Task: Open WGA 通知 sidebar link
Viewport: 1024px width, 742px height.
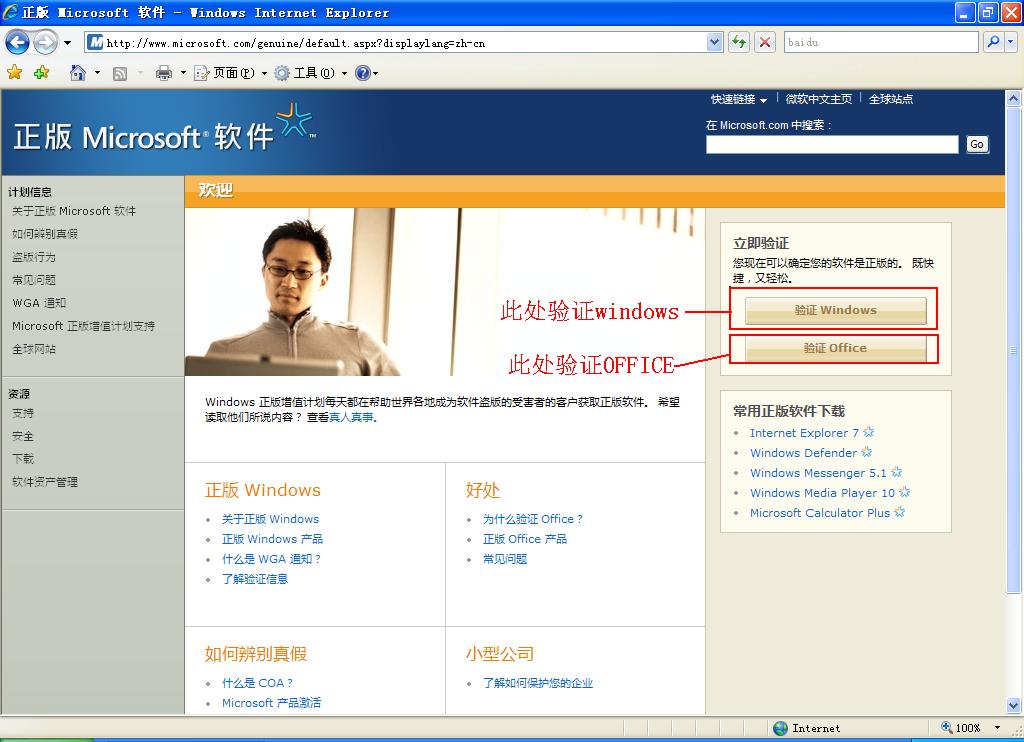Action: tap(39, 303)
